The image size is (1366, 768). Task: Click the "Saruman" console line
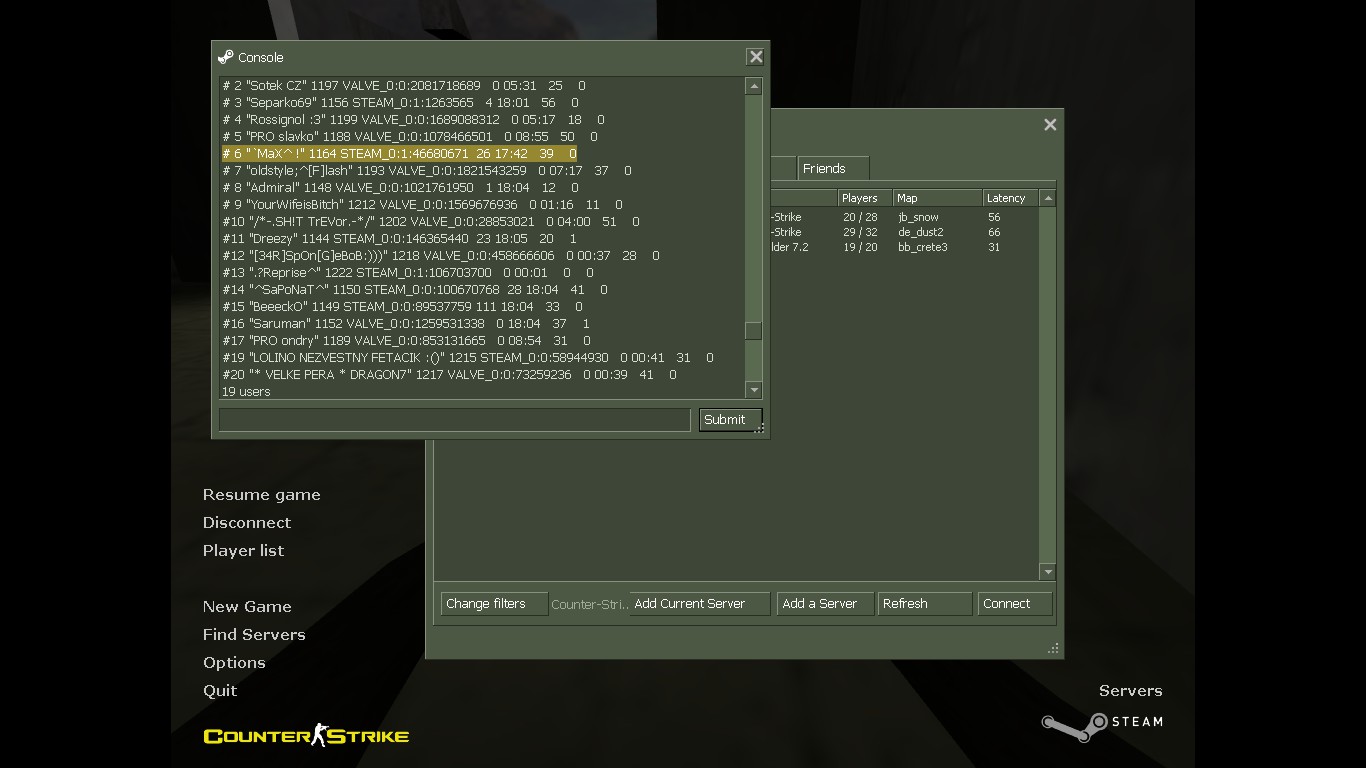[406, 324]
